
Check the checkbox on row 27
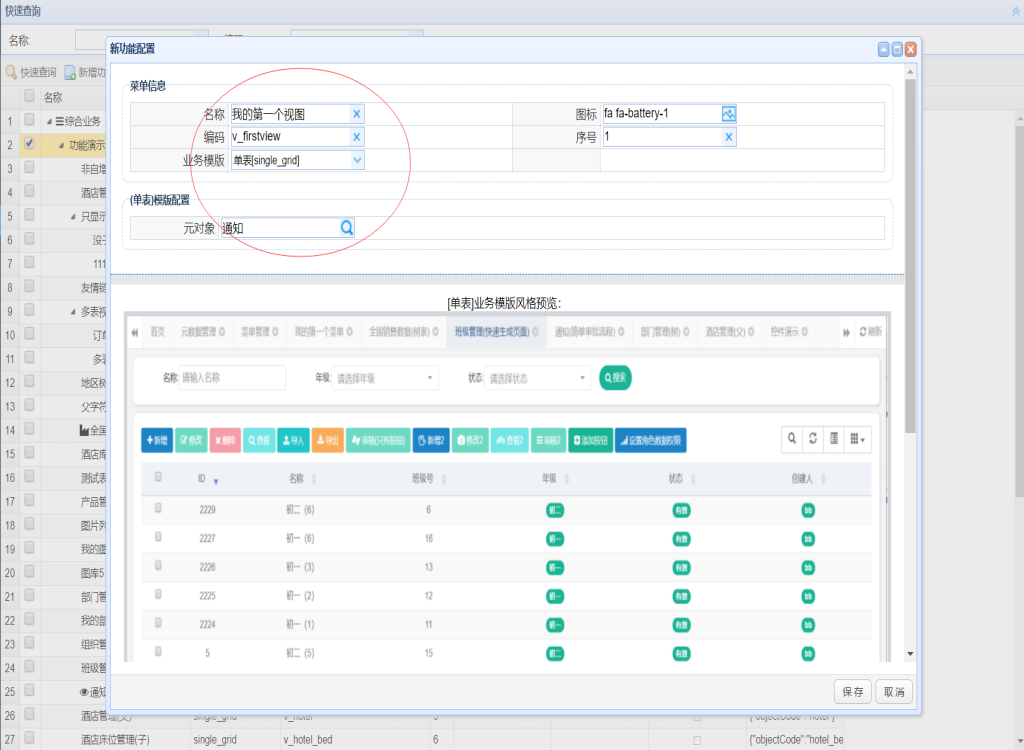coord(29,739)
